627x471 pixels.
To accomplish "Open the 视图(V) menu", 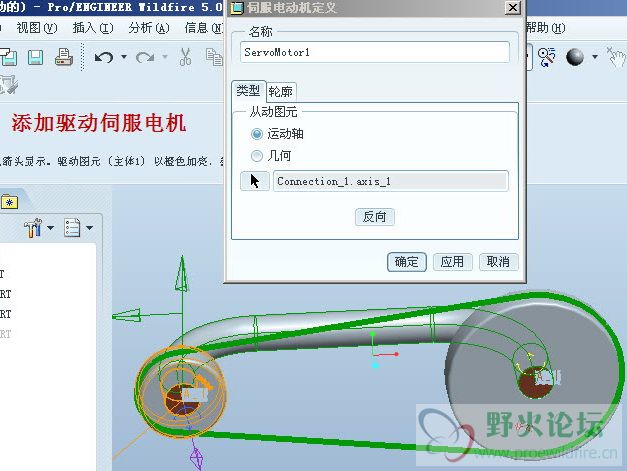I will pos(37,28).
